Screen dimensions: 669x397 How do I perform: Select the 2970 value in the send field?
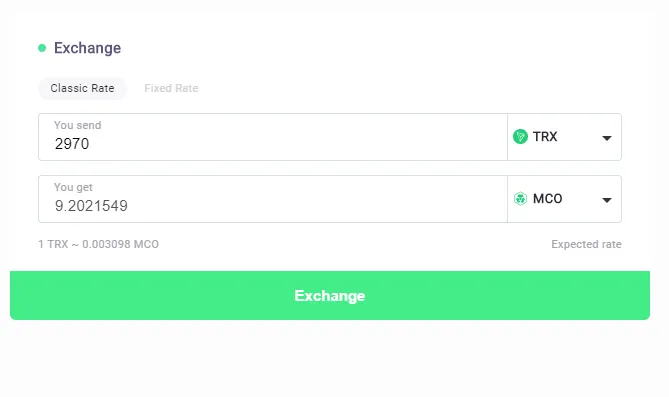[72, 144]
